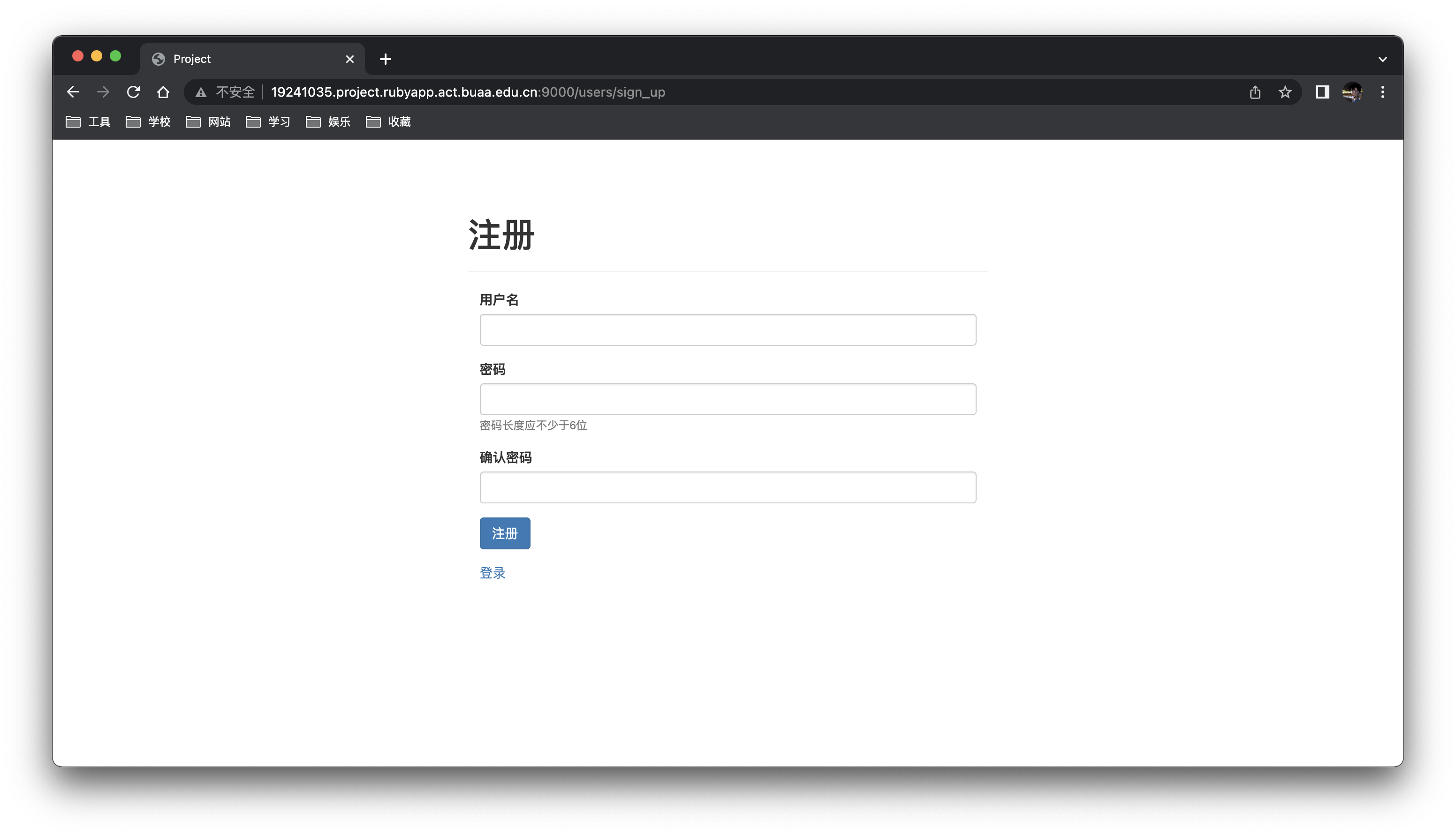Open the Chrome three-dot menu
This screenshot has height=836, width=1456.
click(x=1382, y=92)
